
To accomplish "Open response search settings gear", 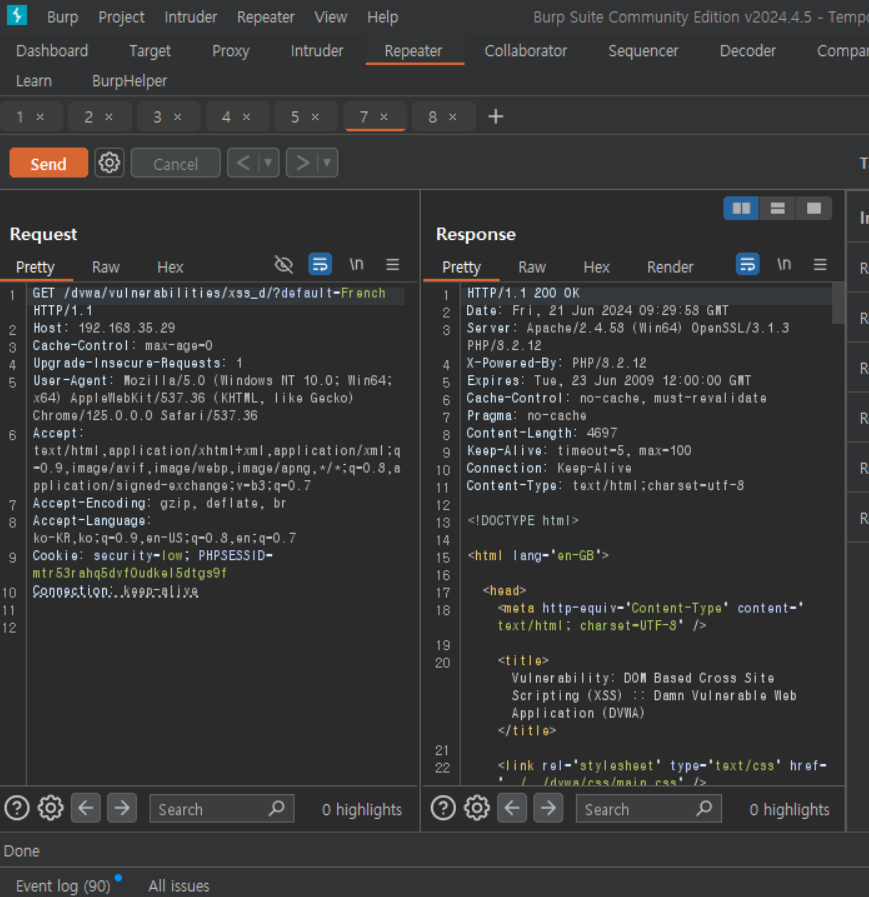I will [x=477, y=808].
